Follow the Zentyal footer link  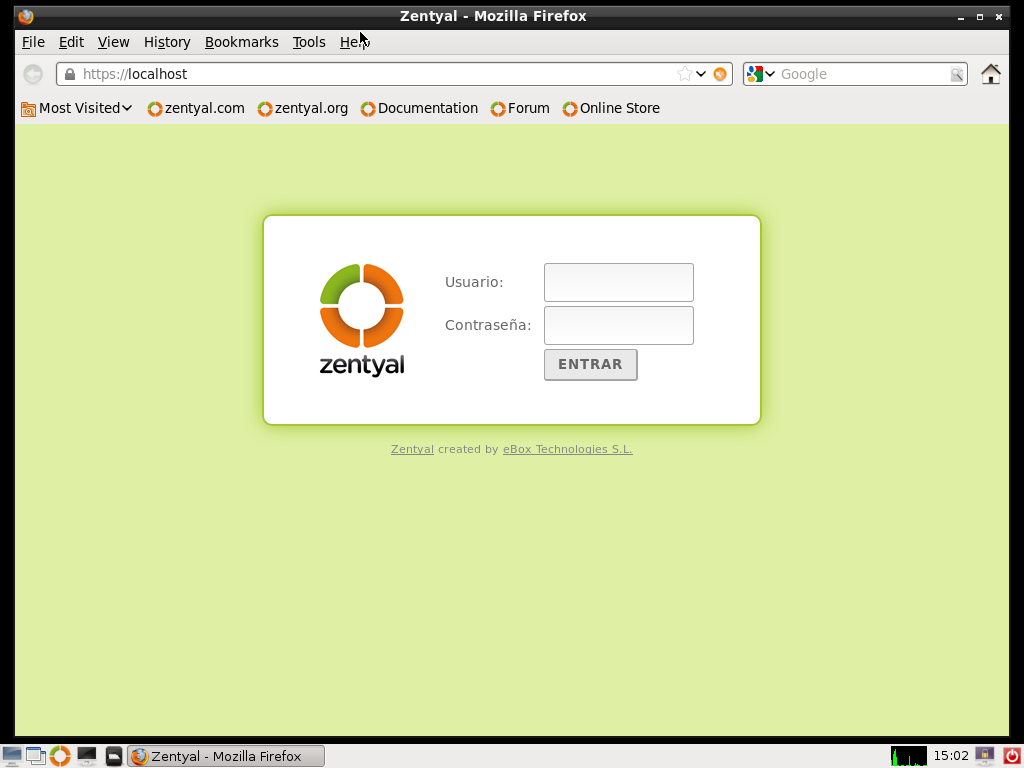tap(412, 449)
